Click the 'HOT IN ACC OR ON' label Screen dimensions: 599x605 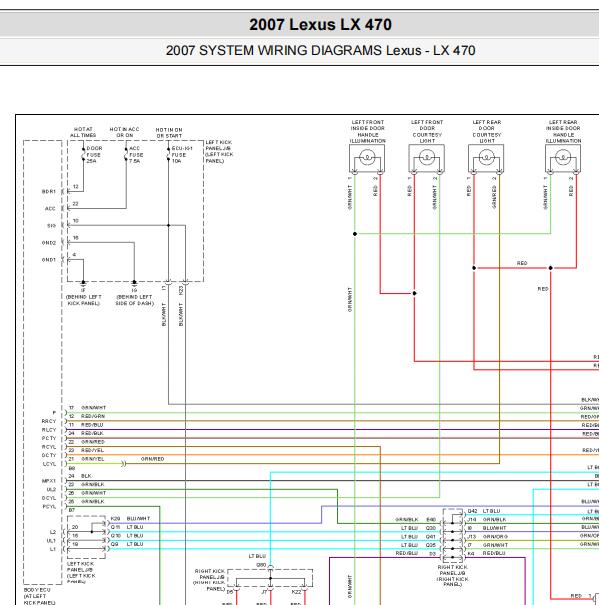[x=124, y=132]
